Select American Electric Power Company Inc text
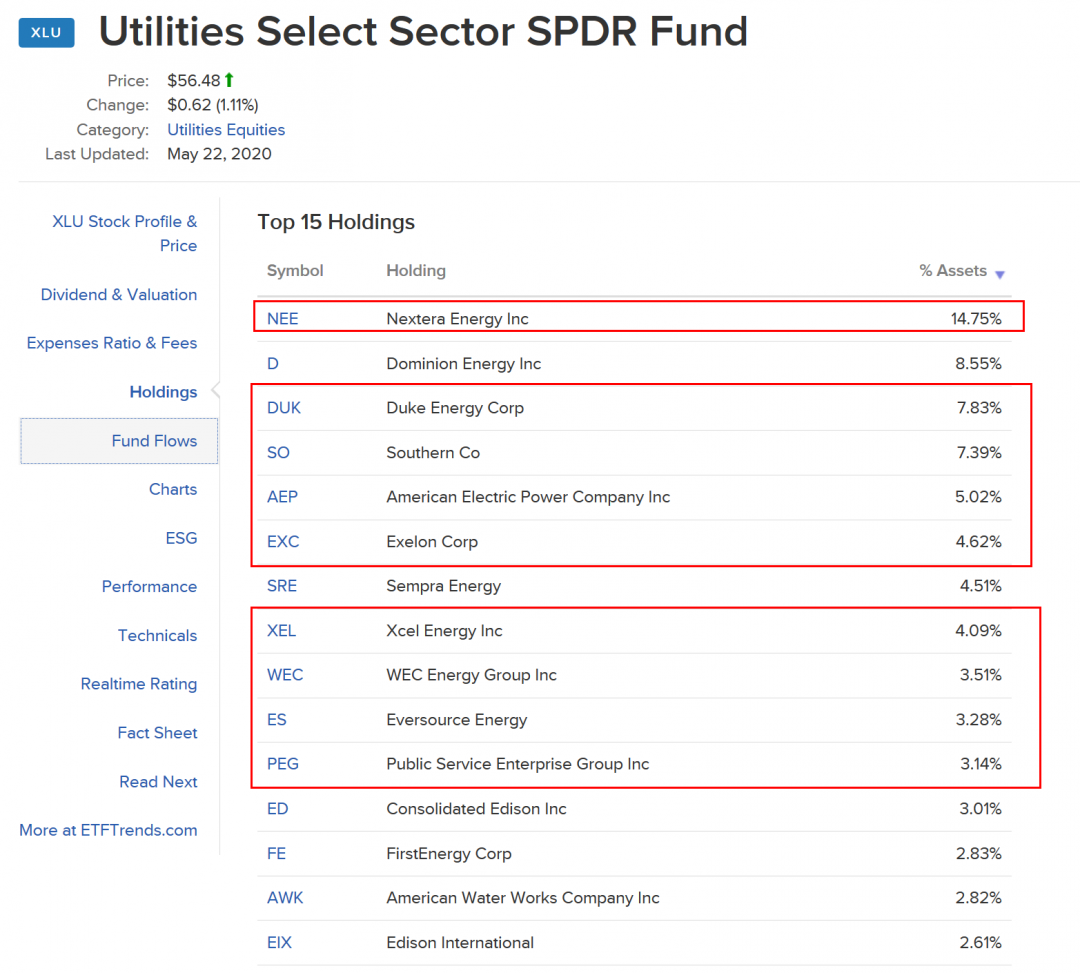Viewport: 1080px width, 973px height. click(528, 496)
